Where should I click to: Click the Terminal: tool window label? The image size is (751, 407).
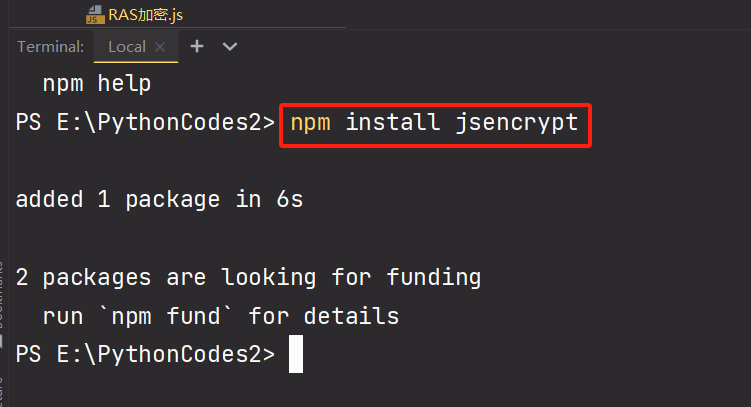50,47
